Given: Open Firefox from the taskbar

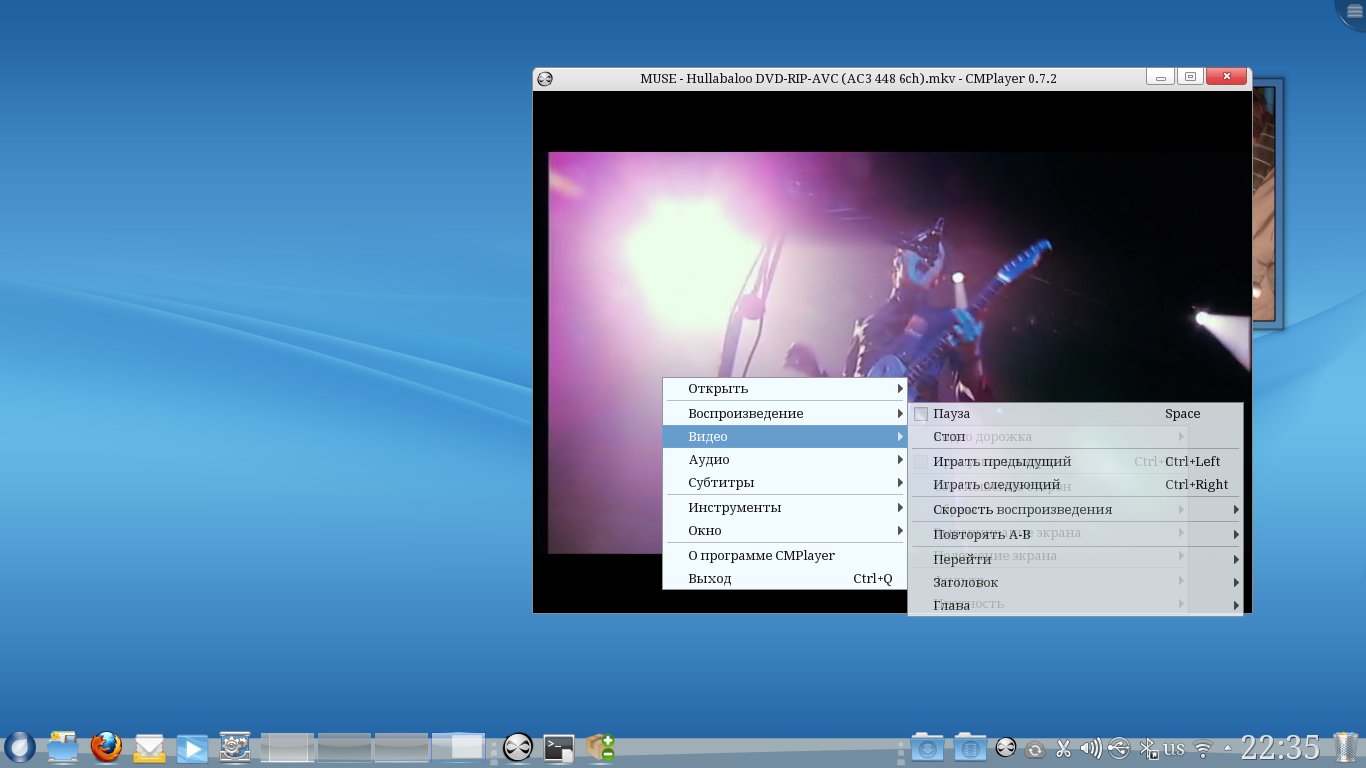Looking at the screenshot, I should [x=106, y=747].
